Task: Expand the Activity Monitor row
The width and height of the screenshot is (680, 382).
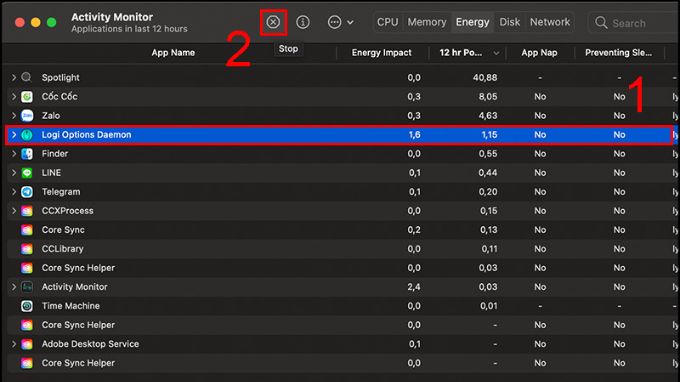Action: pyautogui.click(x=14, y=287)
